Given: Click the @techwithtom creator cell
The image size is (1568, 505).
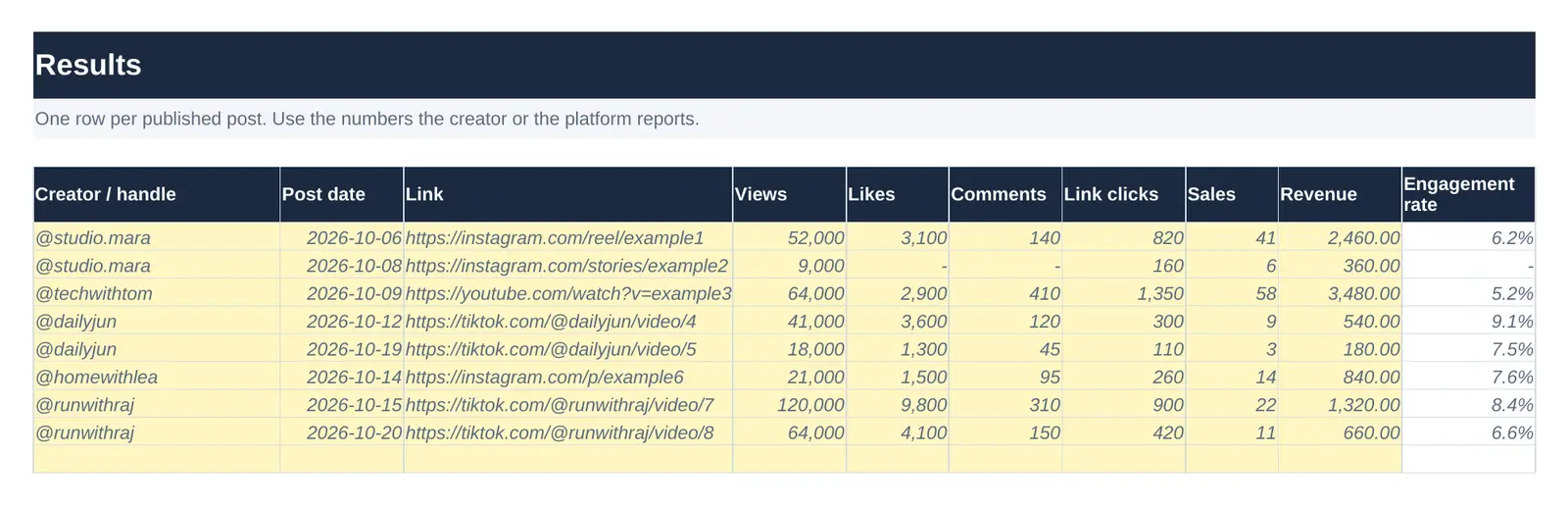Looking at the screenshot, I should (157, 293).
